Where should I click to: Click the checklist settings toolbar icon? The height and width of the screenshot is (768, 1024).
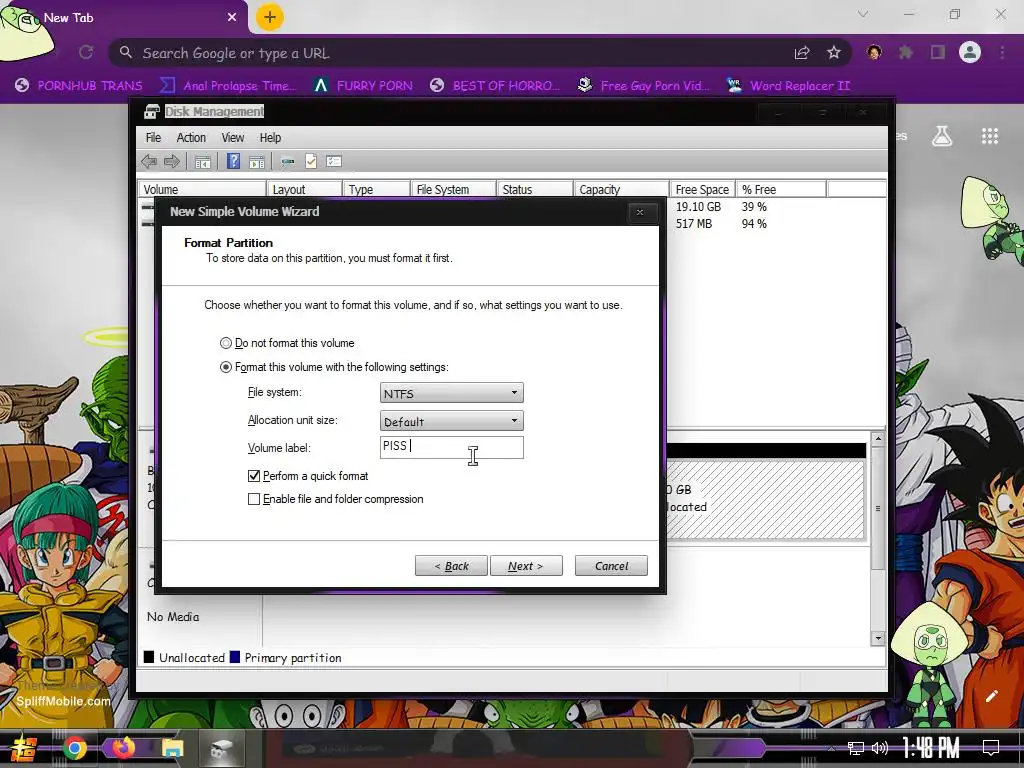click(x=334, y=161)
